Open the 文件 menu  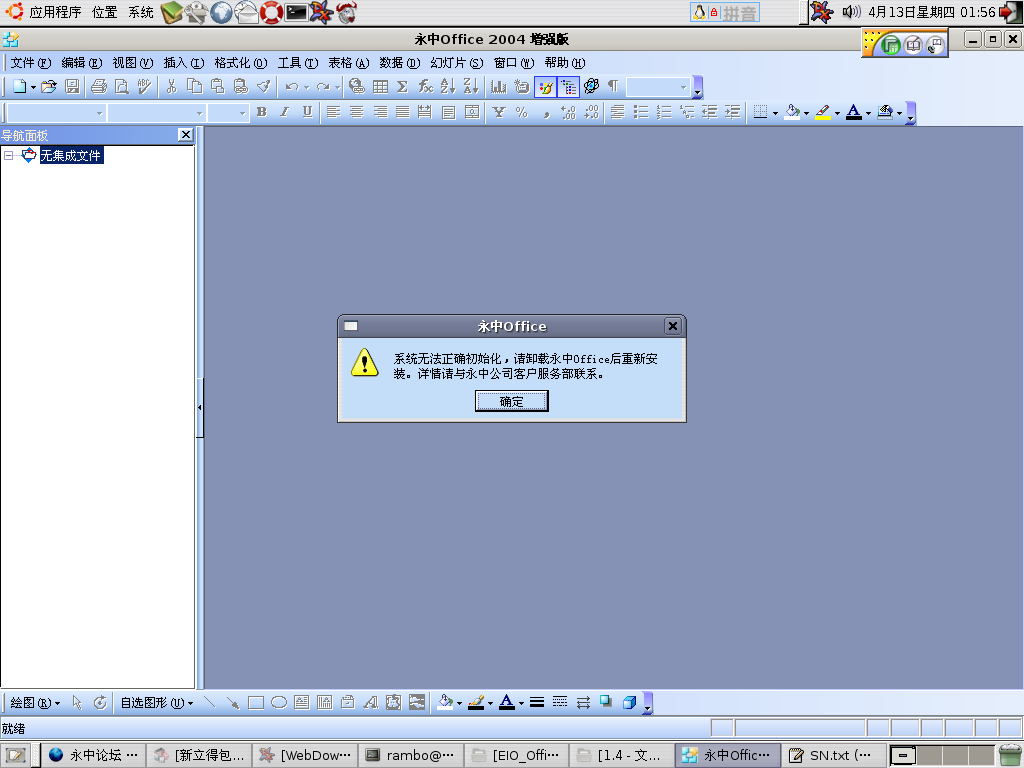tap(30, 63)
